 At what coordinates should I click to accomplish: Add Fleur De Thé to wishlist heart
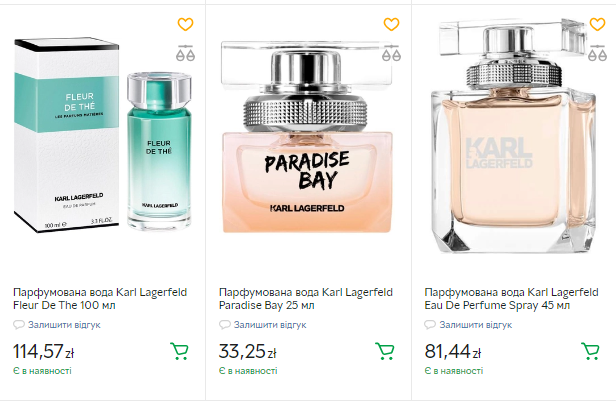[185, 24]
